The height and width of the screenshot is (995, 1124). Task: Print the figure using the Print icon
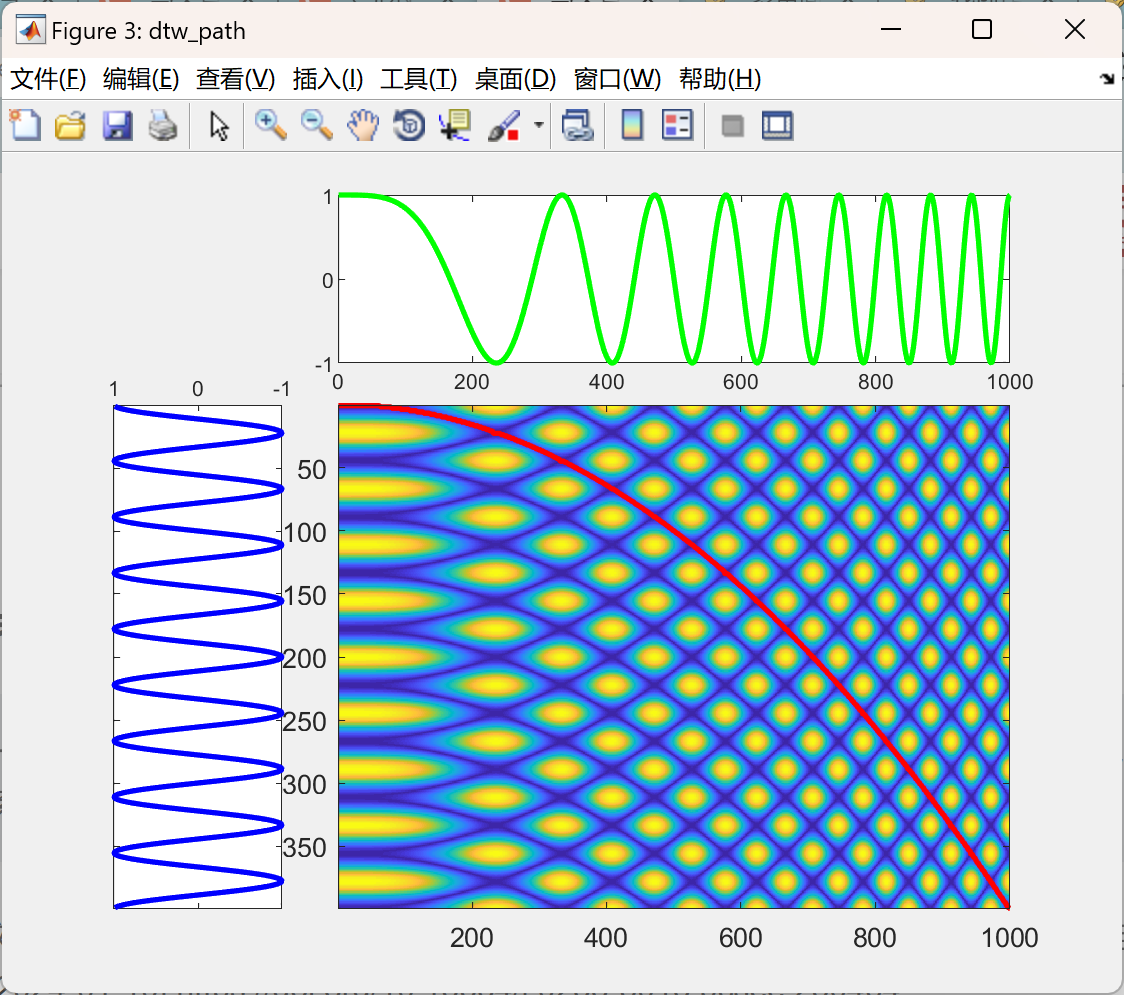pyautogui.click(x=163, y=125)
